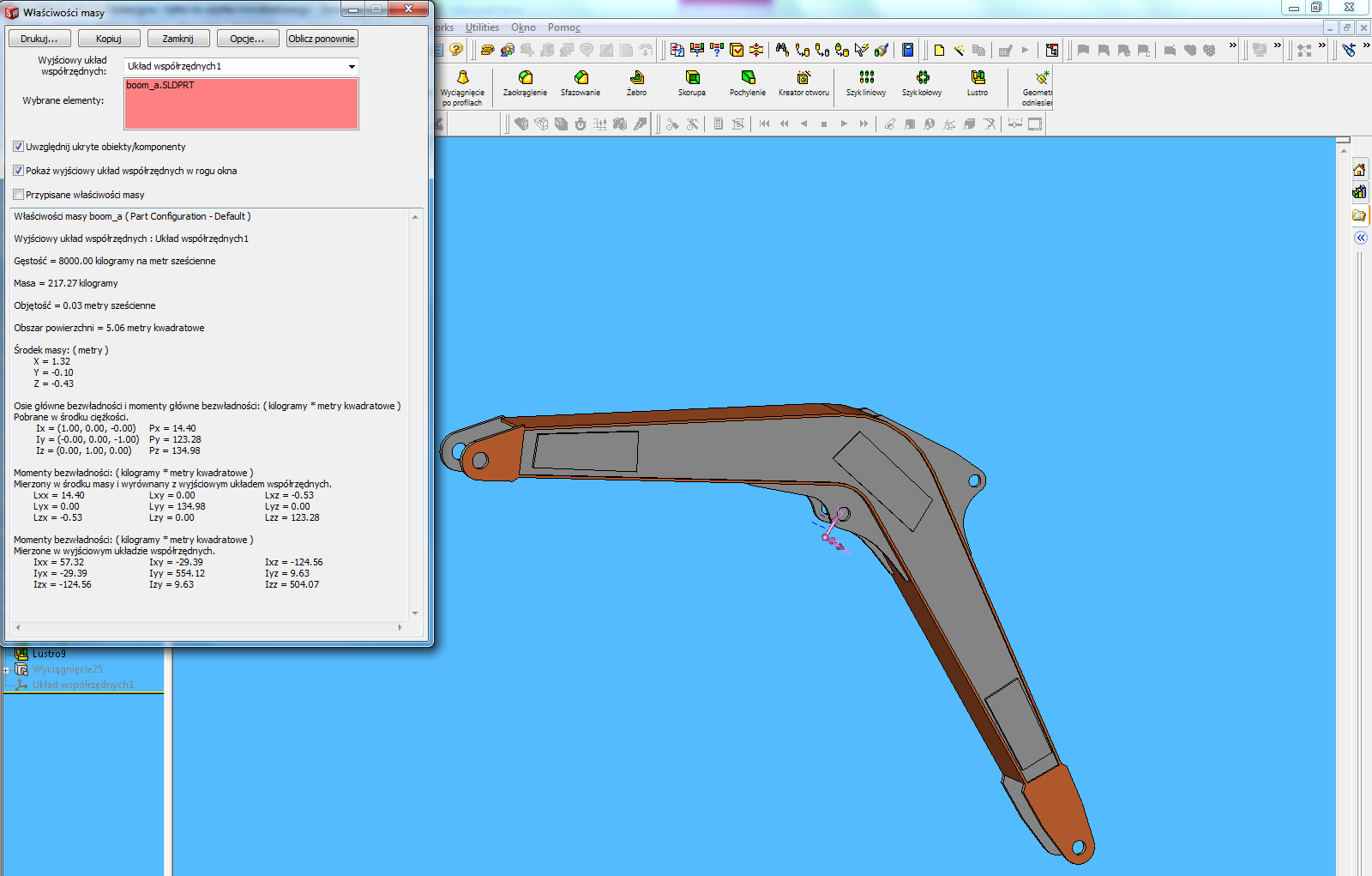Screen dimensions: 1372x876
Task: Collapse the right task pane with the double-arrow button
Action: (x=1361, y=238)
